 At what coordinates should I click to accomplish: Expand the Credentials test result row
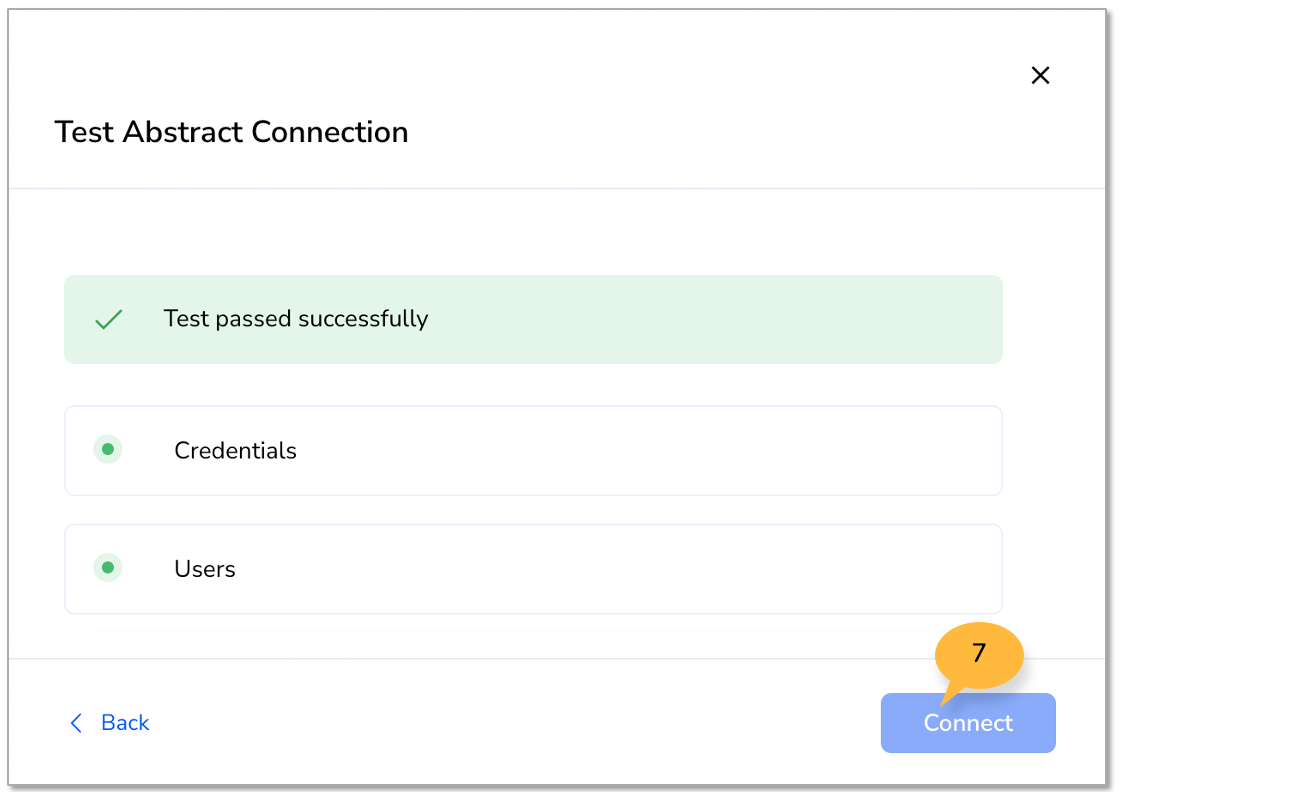tap(533, 450)
